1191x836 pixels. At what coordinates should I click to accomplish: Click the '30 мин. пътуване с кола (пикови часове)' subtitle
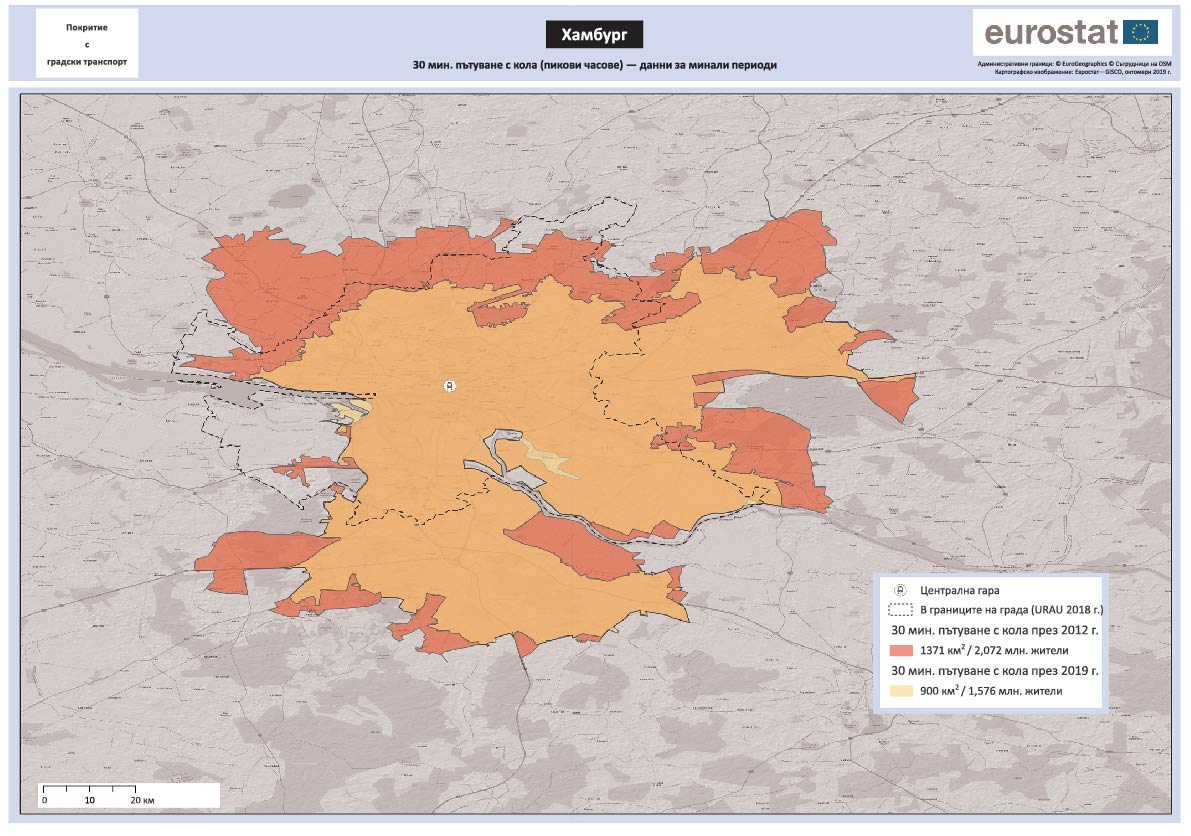[594, 65]
